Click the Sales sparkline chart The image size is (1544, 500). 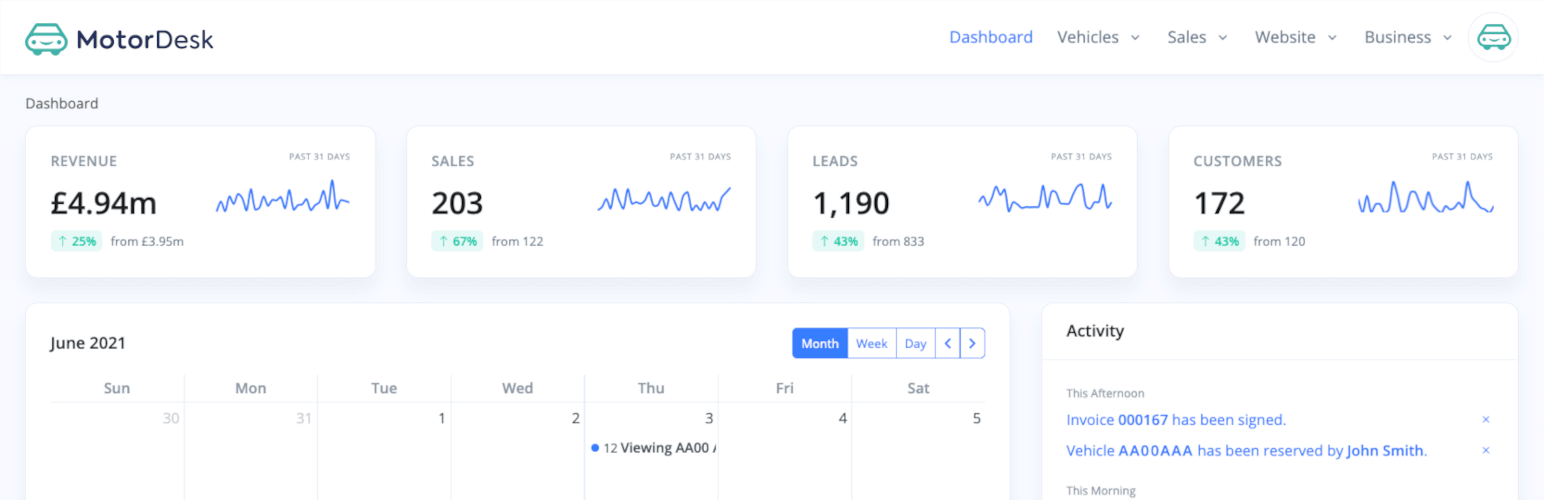[x=664, y=199]
